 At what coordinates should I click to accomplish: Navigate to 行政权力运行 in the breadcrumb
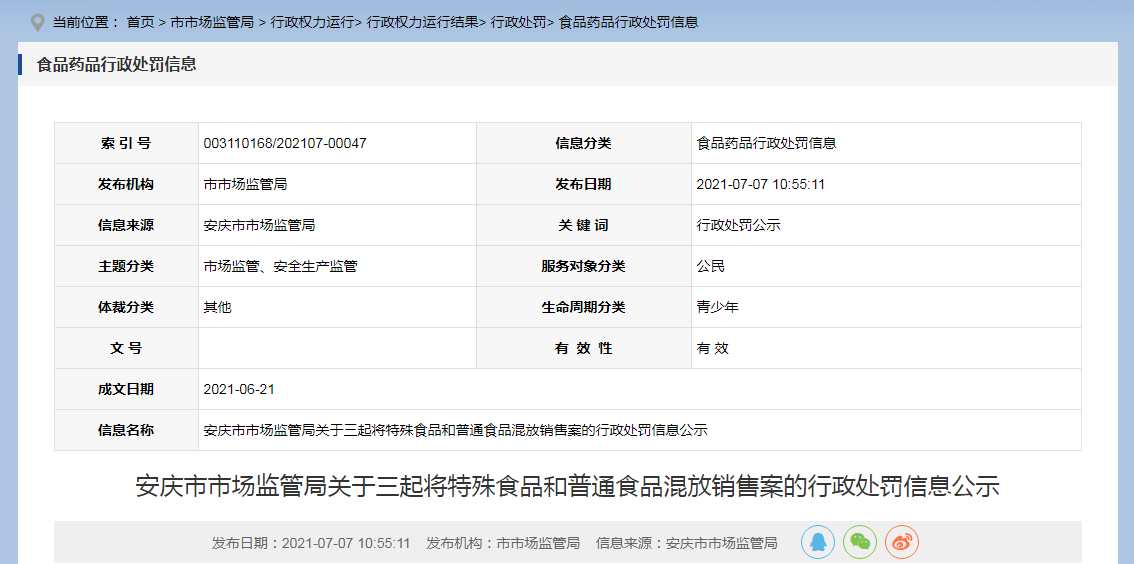point(312,22)
